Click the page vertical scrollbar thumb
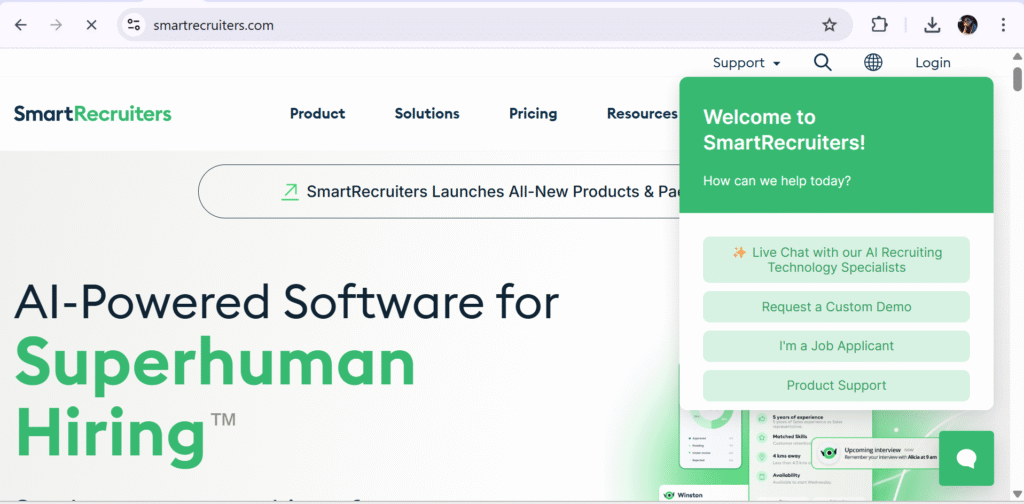Viewport: 1024px width, 504px height. [1017, 78]
